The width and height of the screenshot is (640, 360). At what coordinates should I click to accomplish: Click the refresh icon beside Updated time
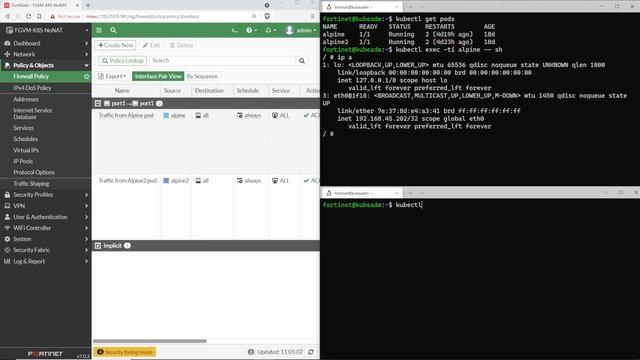[311, 352]
